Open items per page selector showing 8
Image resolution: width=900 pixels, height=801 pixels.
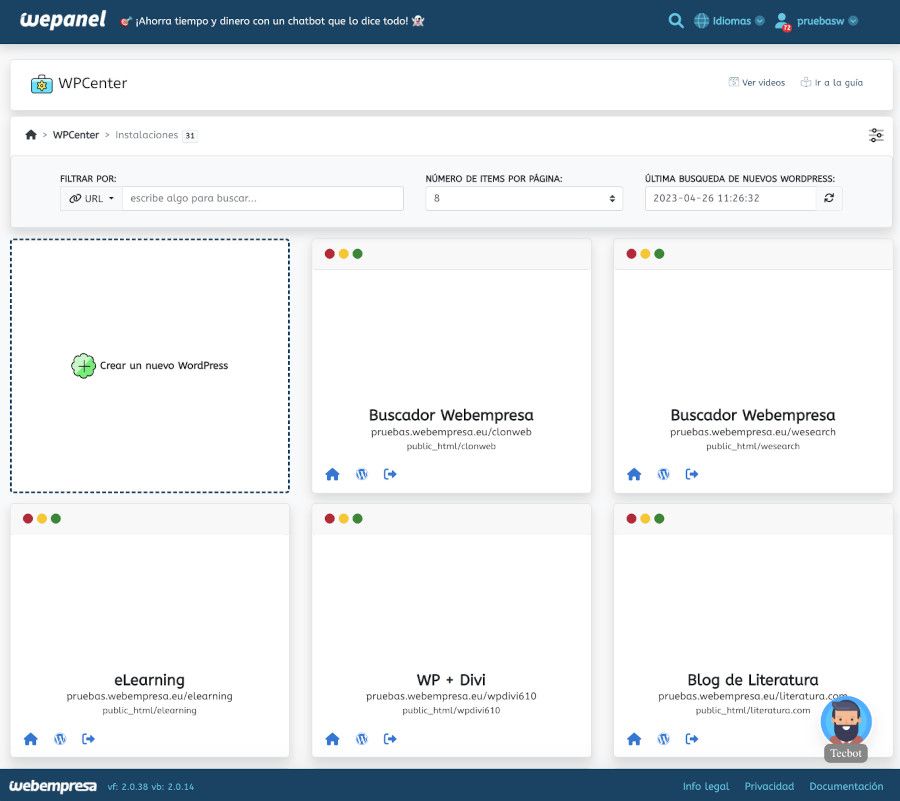(524, 199)
